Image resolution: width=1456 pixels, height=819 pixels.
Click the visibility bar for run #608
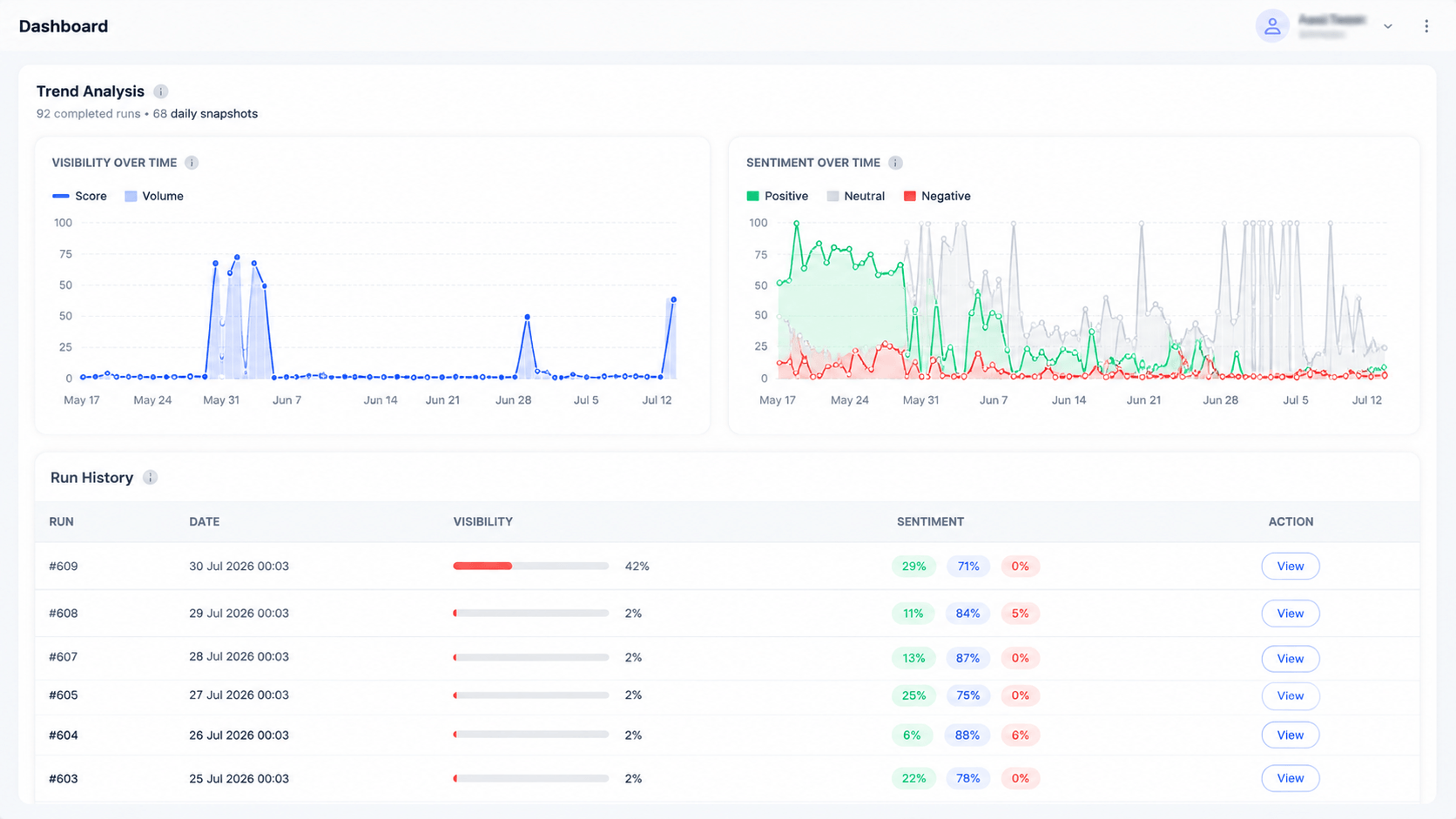530,614
